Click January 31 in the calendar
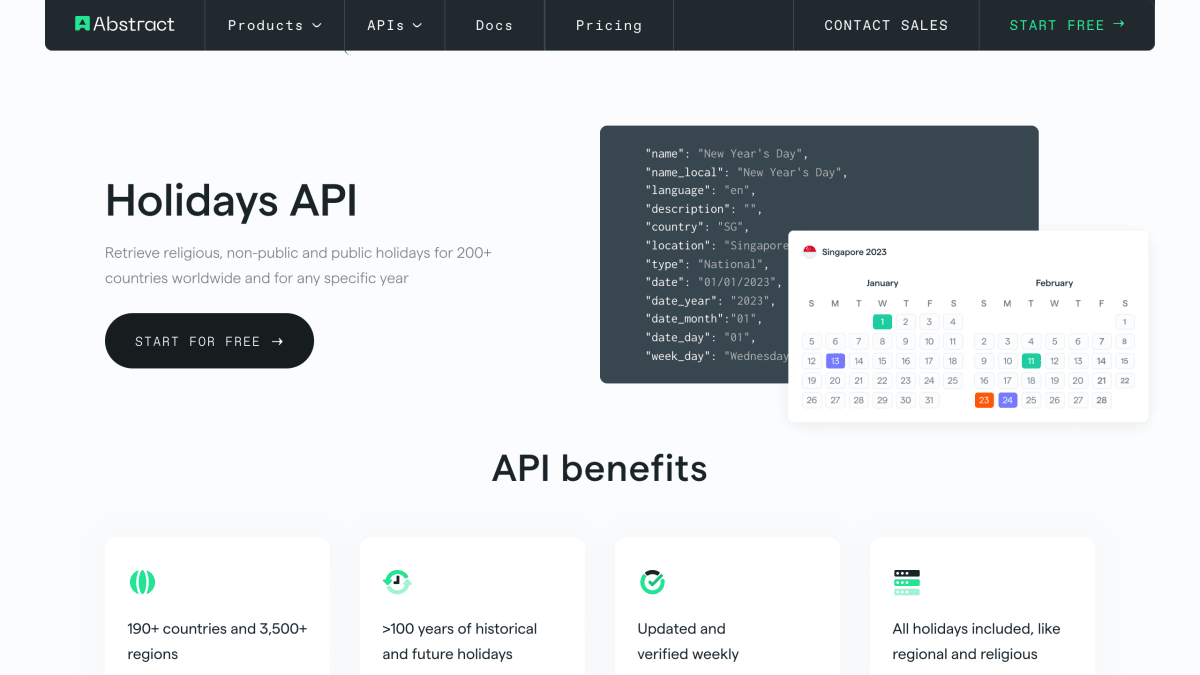This screenshot has height=675, width=1200. (929, 400)
